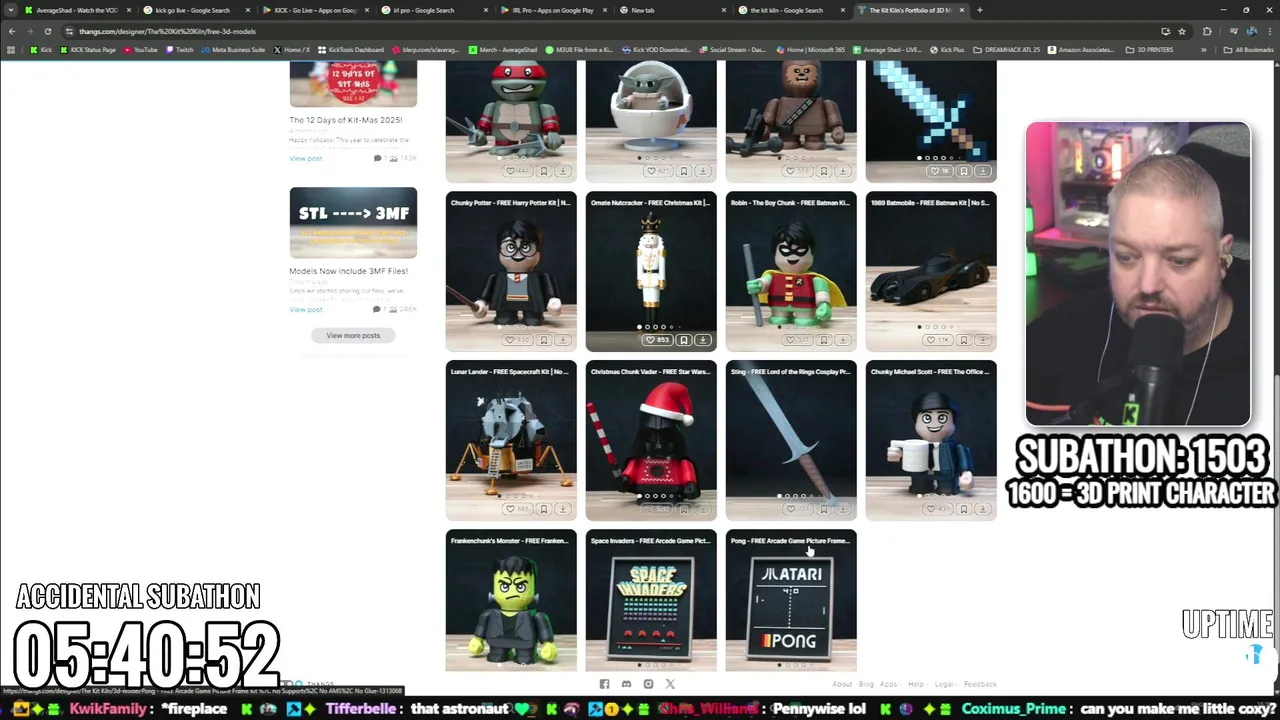Open the Pong Atari picture frame thumbnail
Screen dimensions: 1280x720
[791, 608]
